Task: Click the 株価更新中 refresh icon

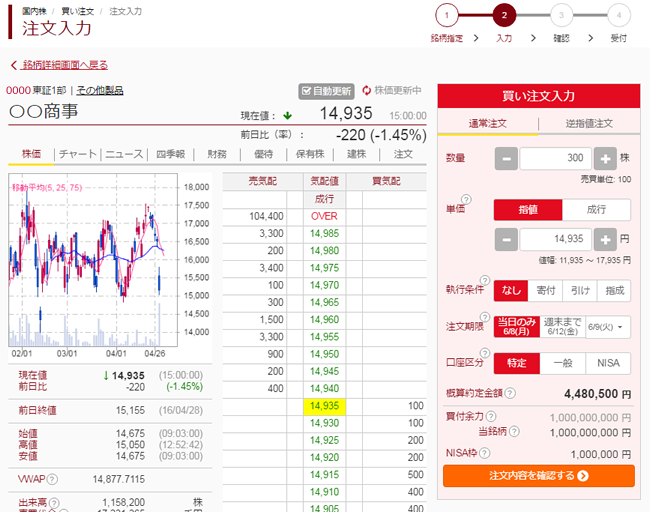Action: [x=367, y=90]
